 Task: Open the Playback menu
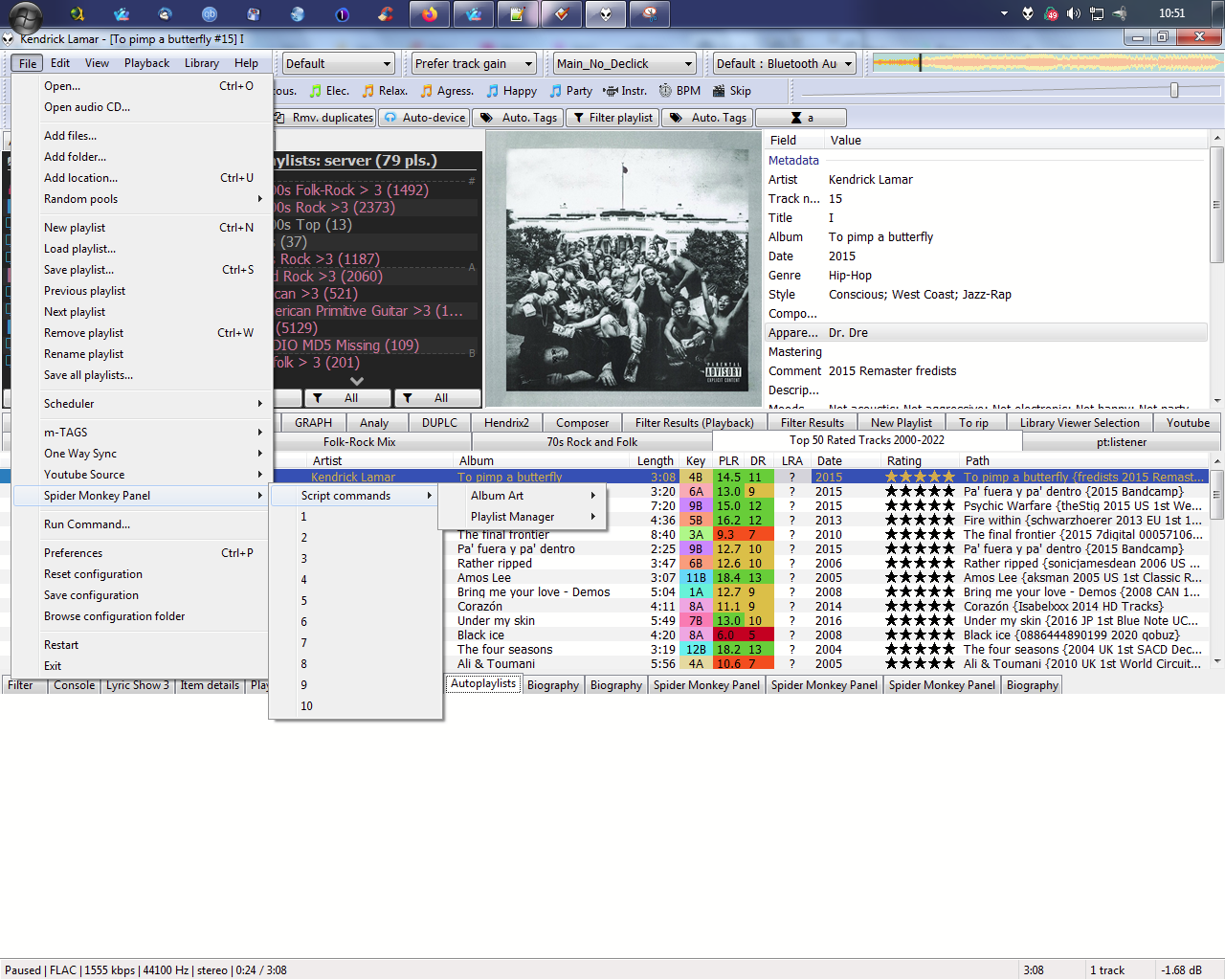click(146, 63)
